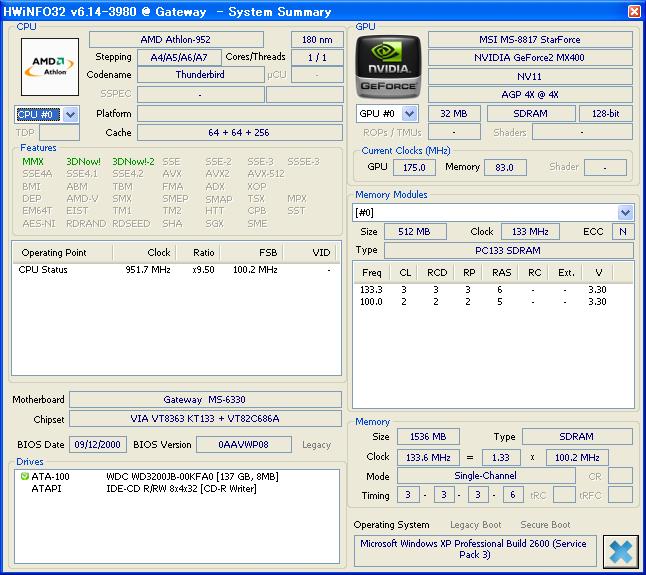Click the Single-Channel mode field
The height and width of the screenshot is (575, 646).
pyautogui.click(x=486, y=476)
